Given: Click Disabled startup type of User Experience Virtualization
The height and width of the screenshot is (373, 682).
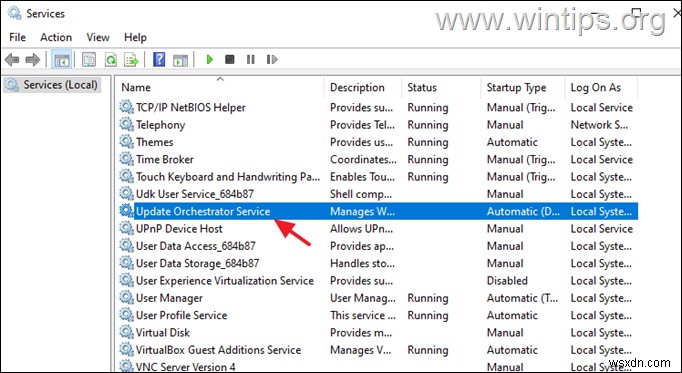Looking at the screenshot, I should point(507,281).
